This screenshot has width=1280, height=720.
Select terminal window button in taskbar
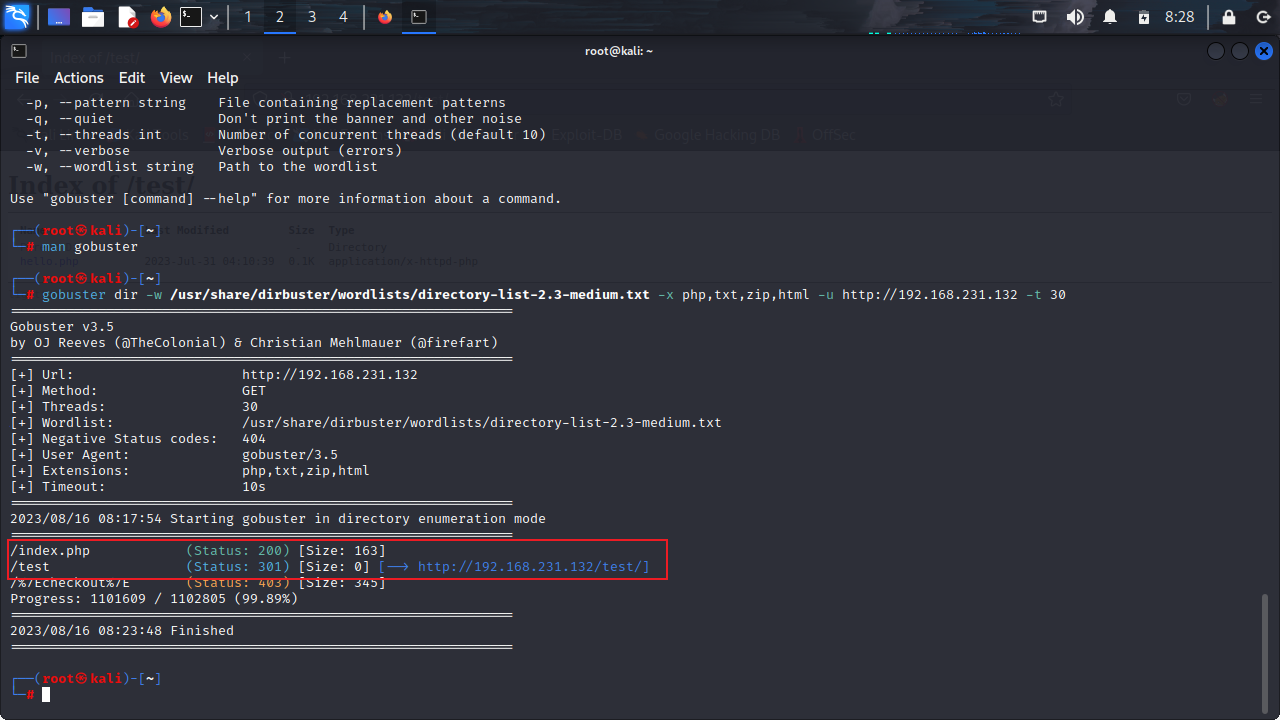point(420,17)
